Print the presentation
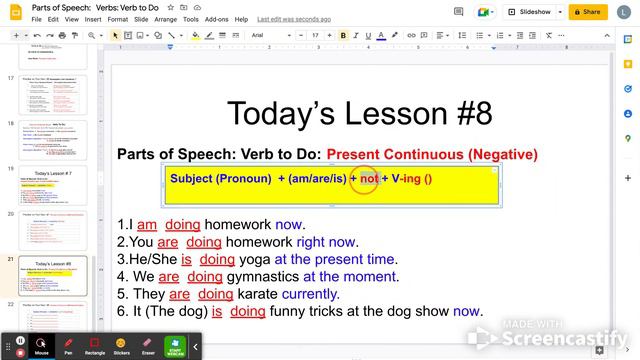640x360 pixels. coord(62,36)
